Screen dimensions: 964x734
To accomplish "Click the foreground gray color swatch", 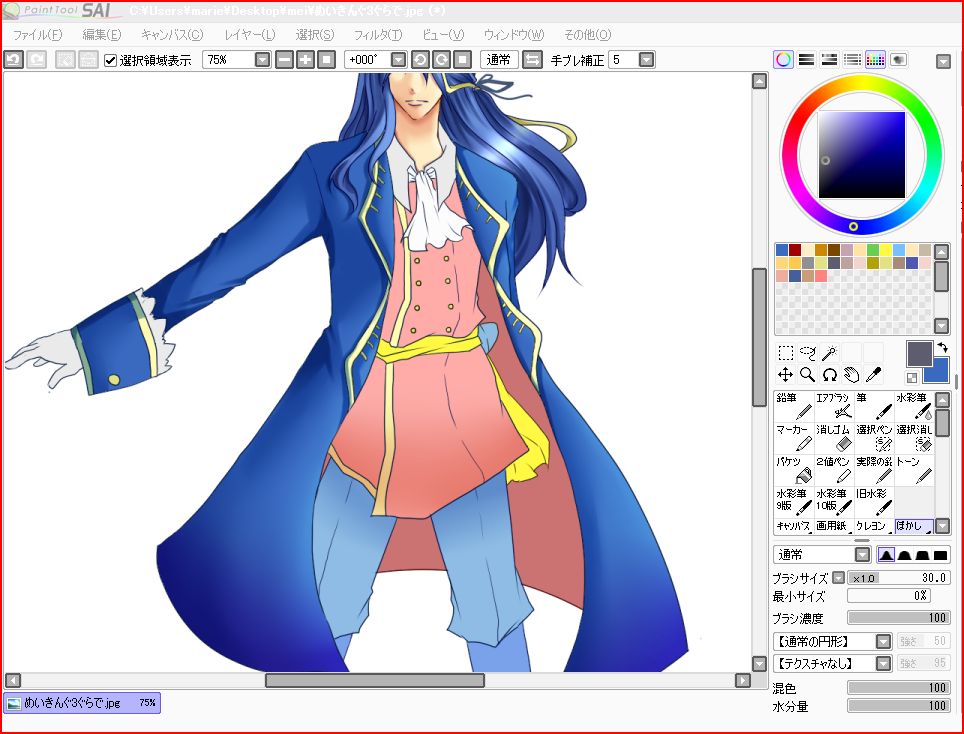I will coord(920,354).
